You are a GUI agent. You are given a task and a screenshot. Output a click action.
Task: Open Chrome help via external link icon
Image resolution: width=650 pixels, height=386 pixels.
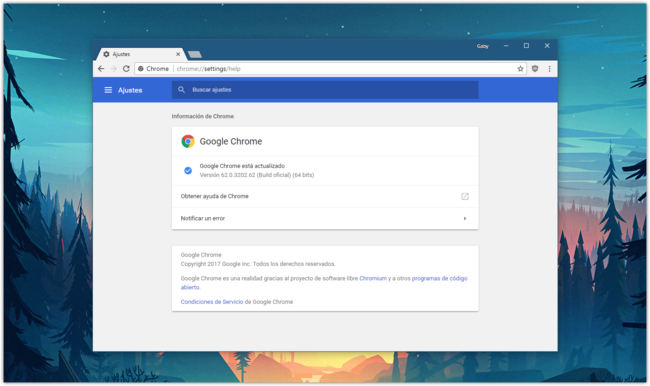coord(465,196)
